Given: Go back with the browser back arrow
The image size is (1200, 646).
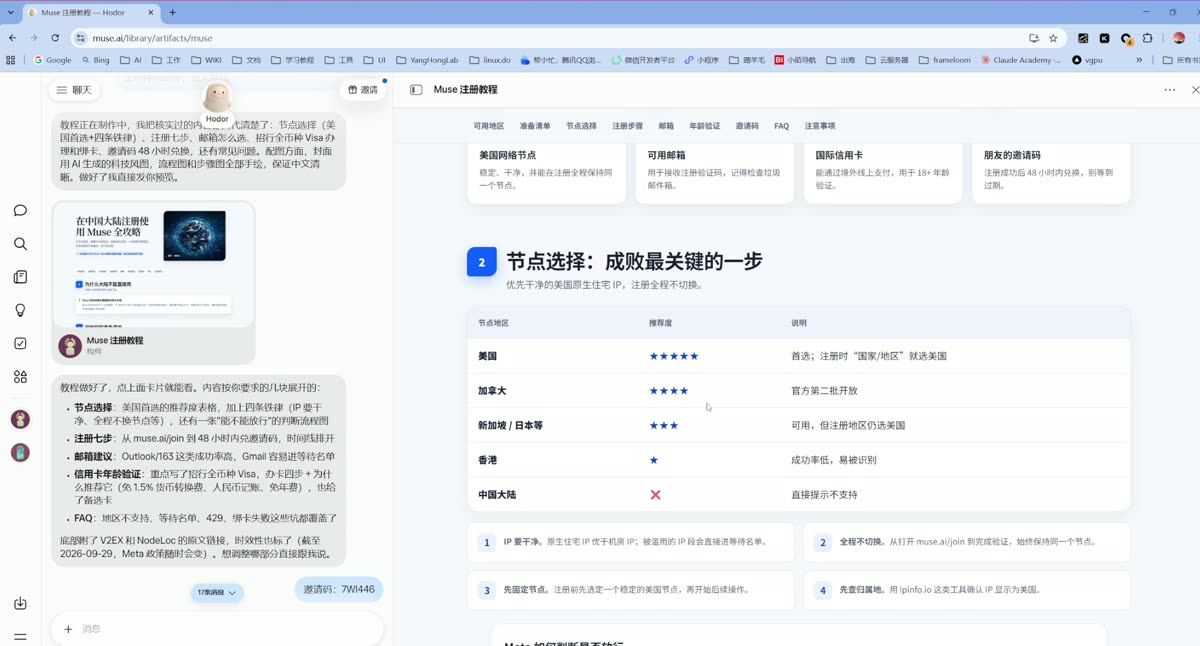Looking at the screenshot, I should [12, 38].
